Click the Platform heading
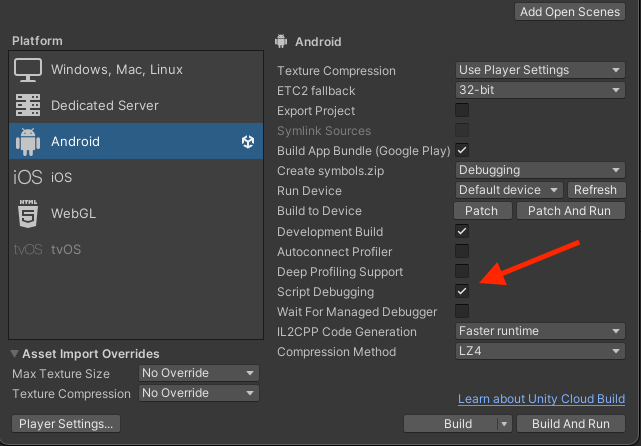This screenshot has width=641, height=446. (37, 41)
